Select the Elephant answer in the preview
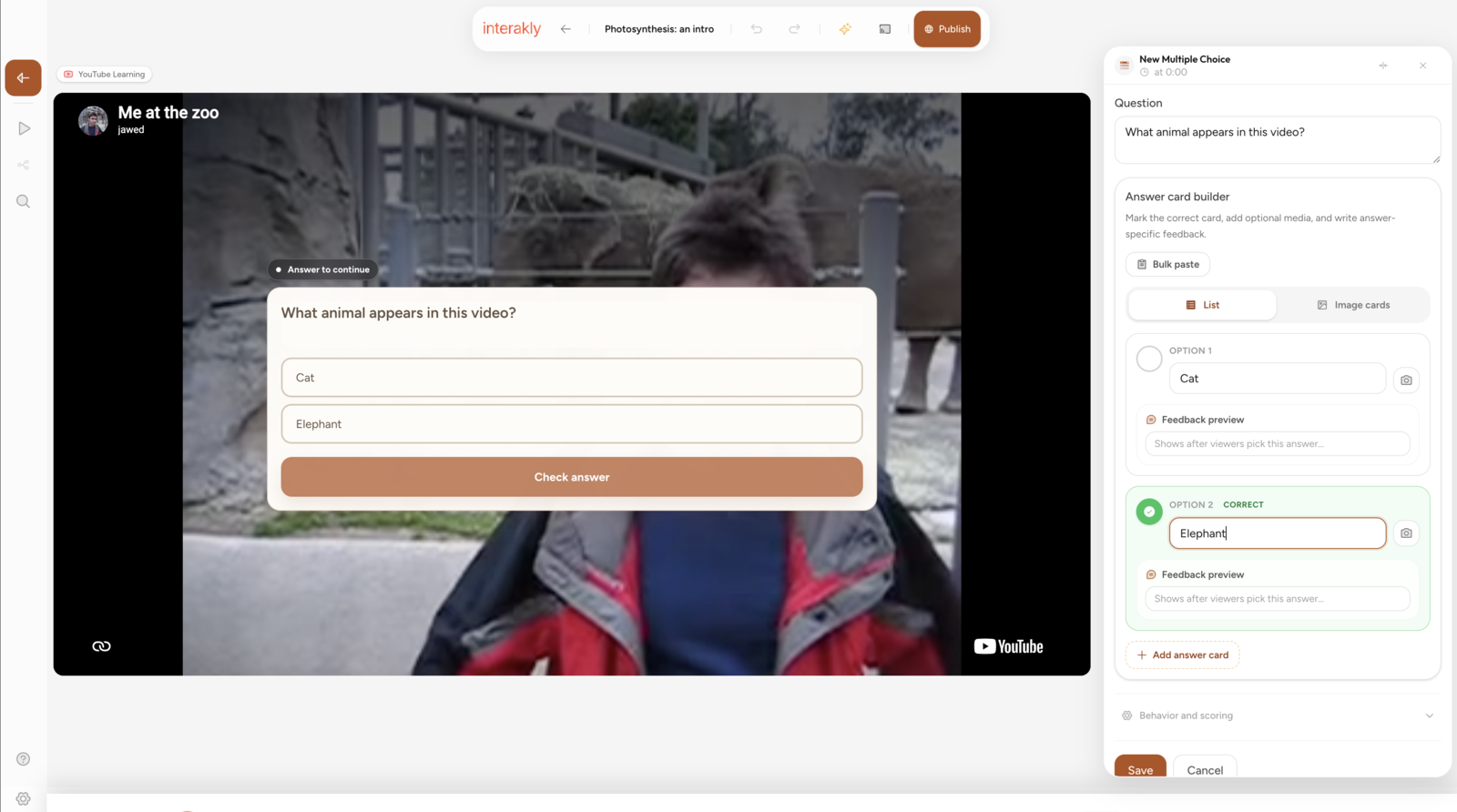Screen dimensions: 1457x812 point(572,424)
